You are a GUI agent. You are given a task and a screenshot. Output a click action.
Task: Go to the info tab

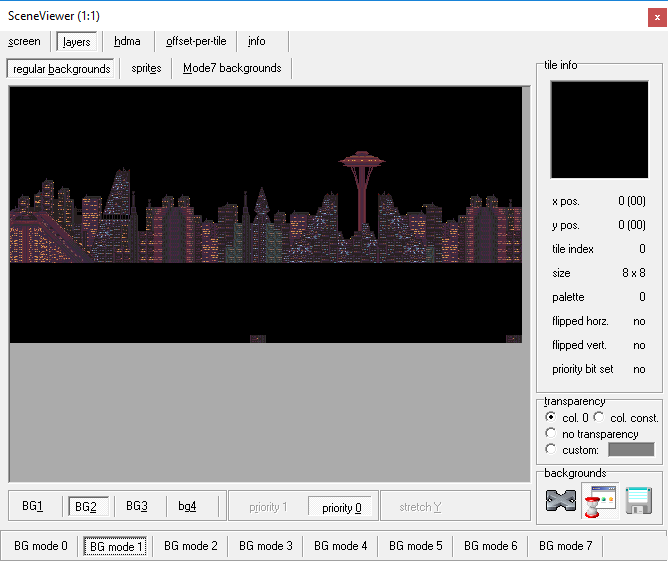coord(256,41)
